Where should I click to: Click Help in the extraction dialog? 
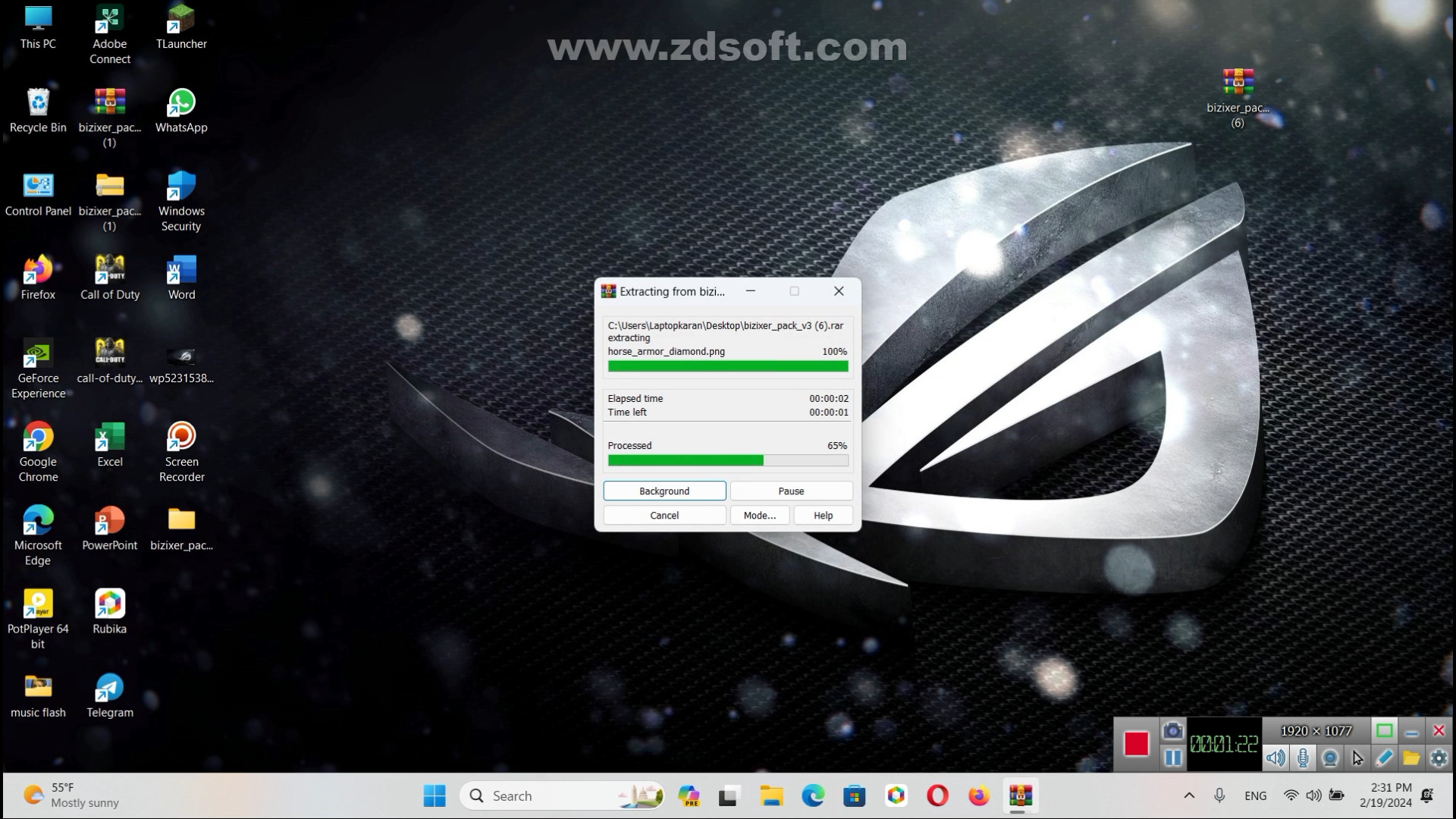pos(823,516)
